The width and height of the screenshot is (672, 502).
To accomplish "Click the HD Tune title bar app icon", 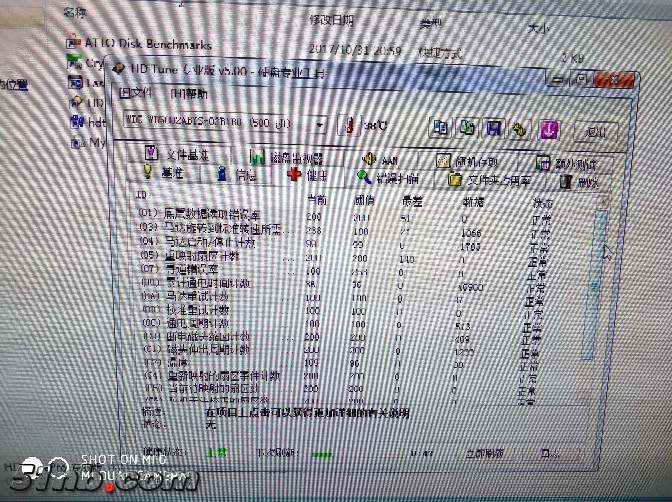I will [119, 68].
